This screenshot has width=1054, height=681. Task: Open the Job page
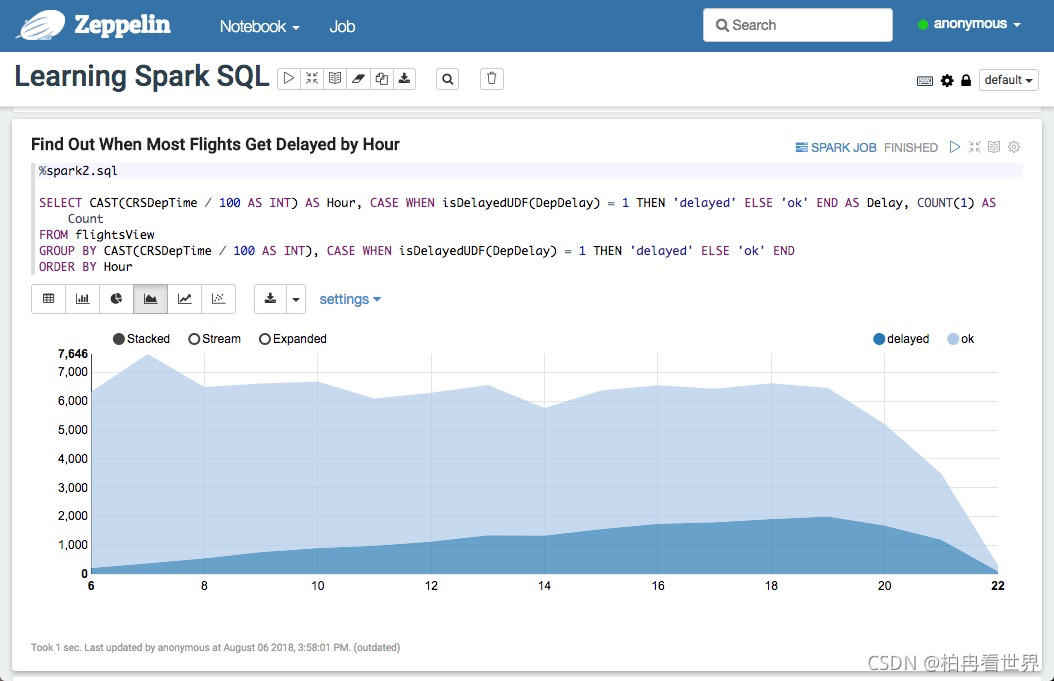(x=342, y=26)
